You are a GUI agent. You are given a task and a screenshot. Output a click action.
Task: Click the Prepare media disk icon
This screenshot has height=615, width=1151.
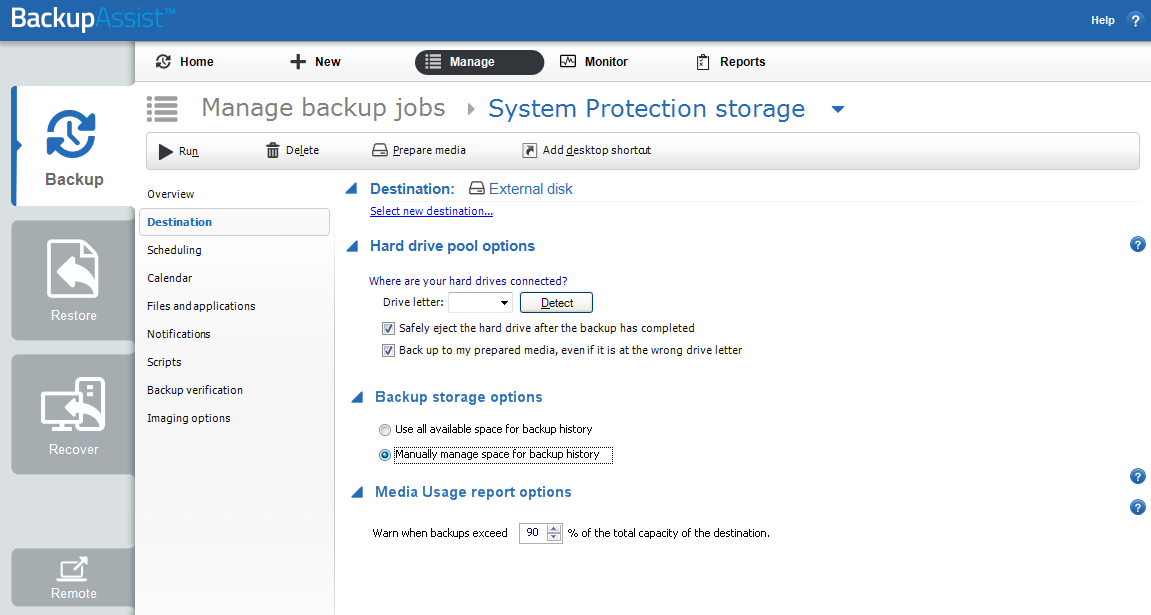pos(380,150)
